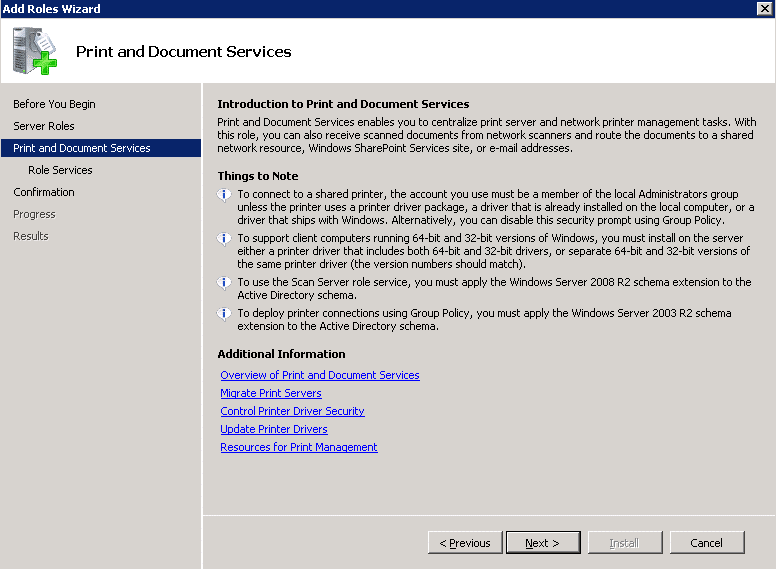Open the Migrate Print Servers link

[x=271, y=393]
